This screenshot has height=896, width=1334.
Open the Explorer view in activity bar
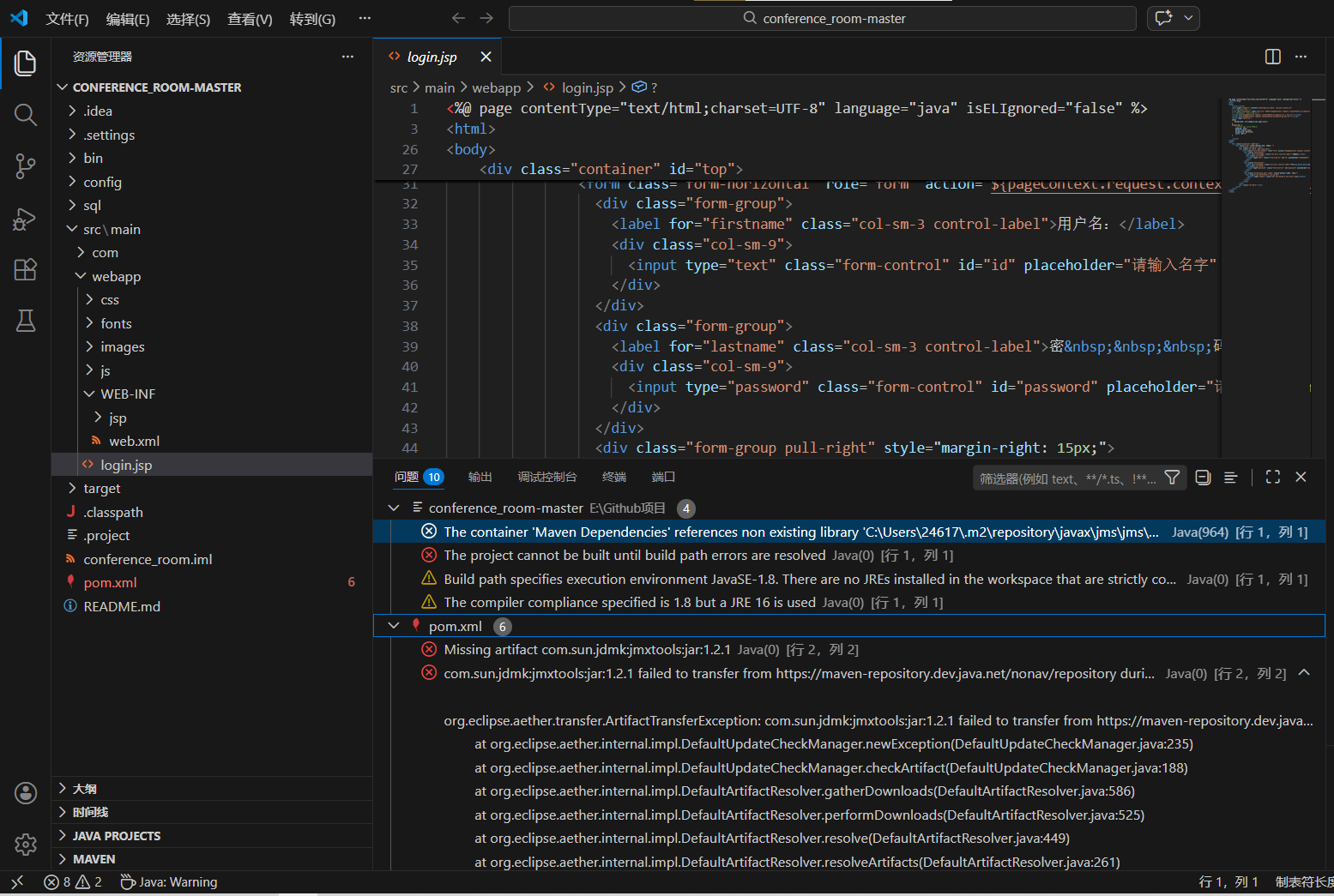click(26, 63)
